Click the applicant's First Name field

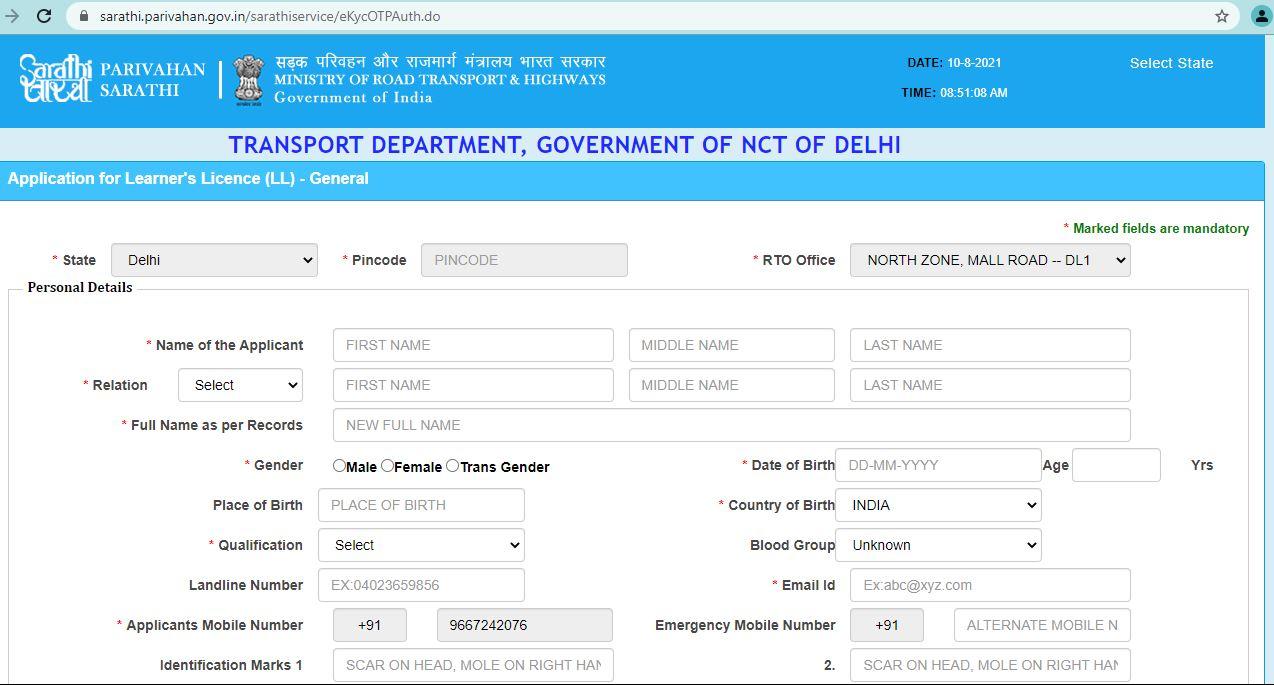pyautogui.click(x=473, y=345)
